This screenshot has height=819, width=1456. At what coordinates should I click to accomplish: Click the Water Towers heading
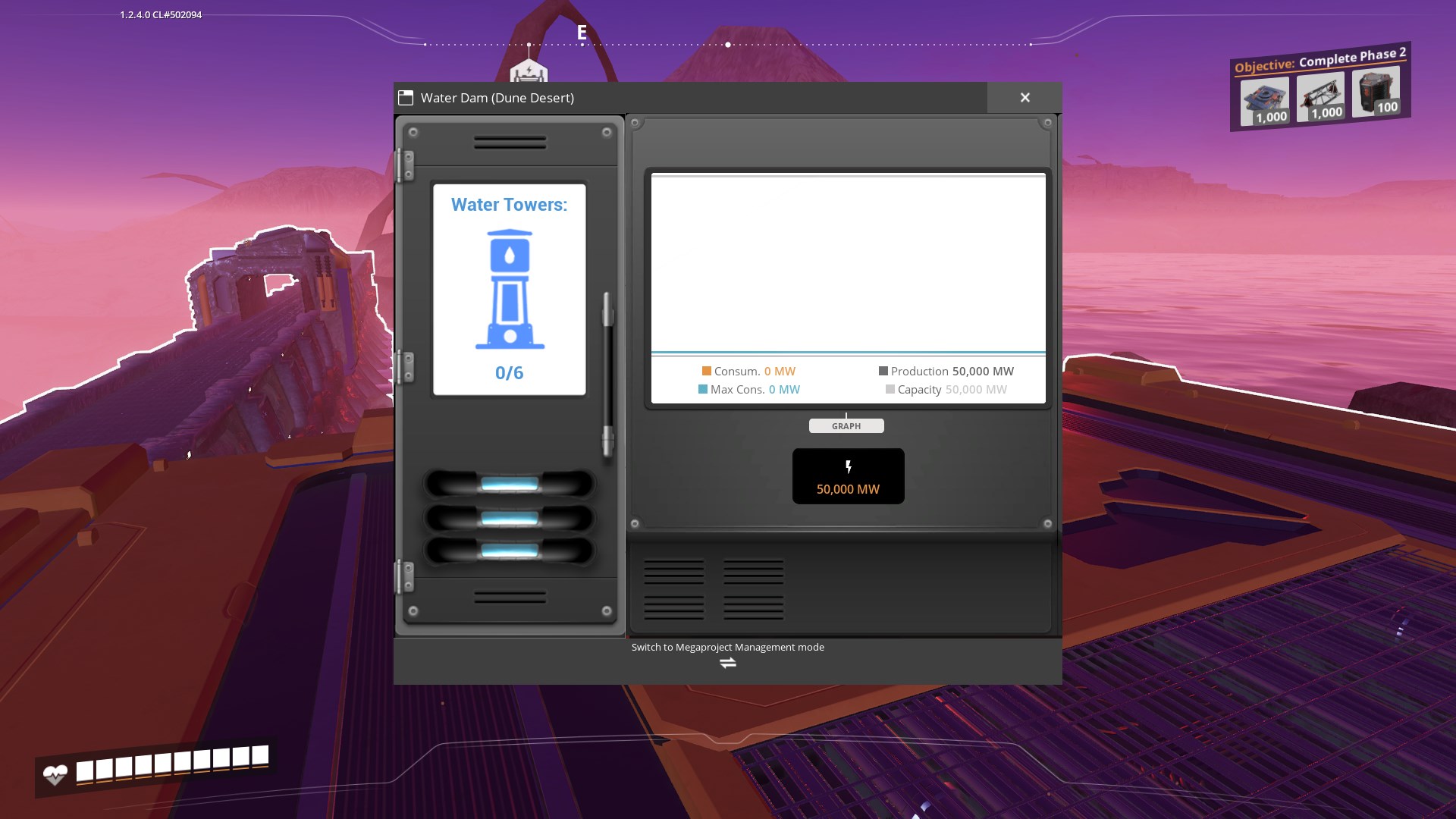(x=510, y=205)
